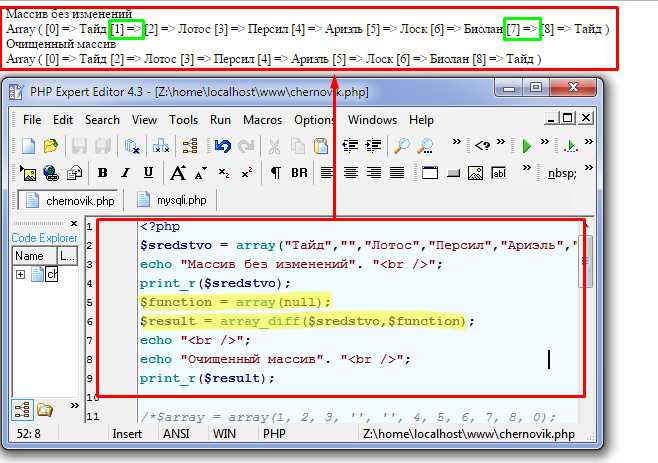Click the Name column header
The height and width of the screenshot is (463, 658).
click(34, 256)
